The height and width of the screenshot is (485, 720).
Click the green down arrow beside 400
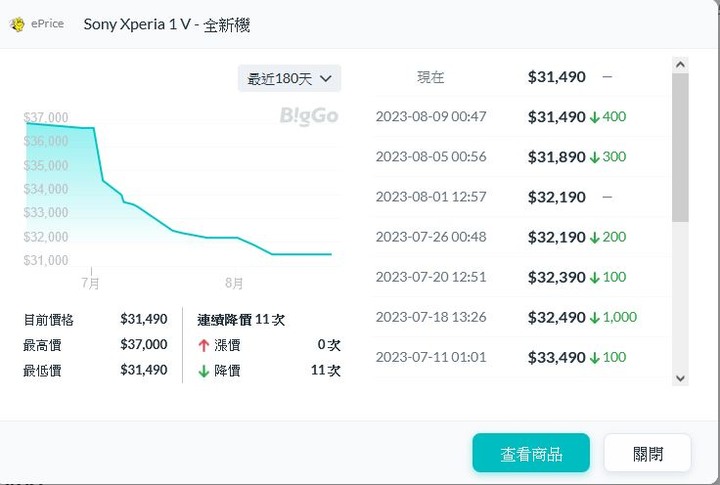(595, 117)
